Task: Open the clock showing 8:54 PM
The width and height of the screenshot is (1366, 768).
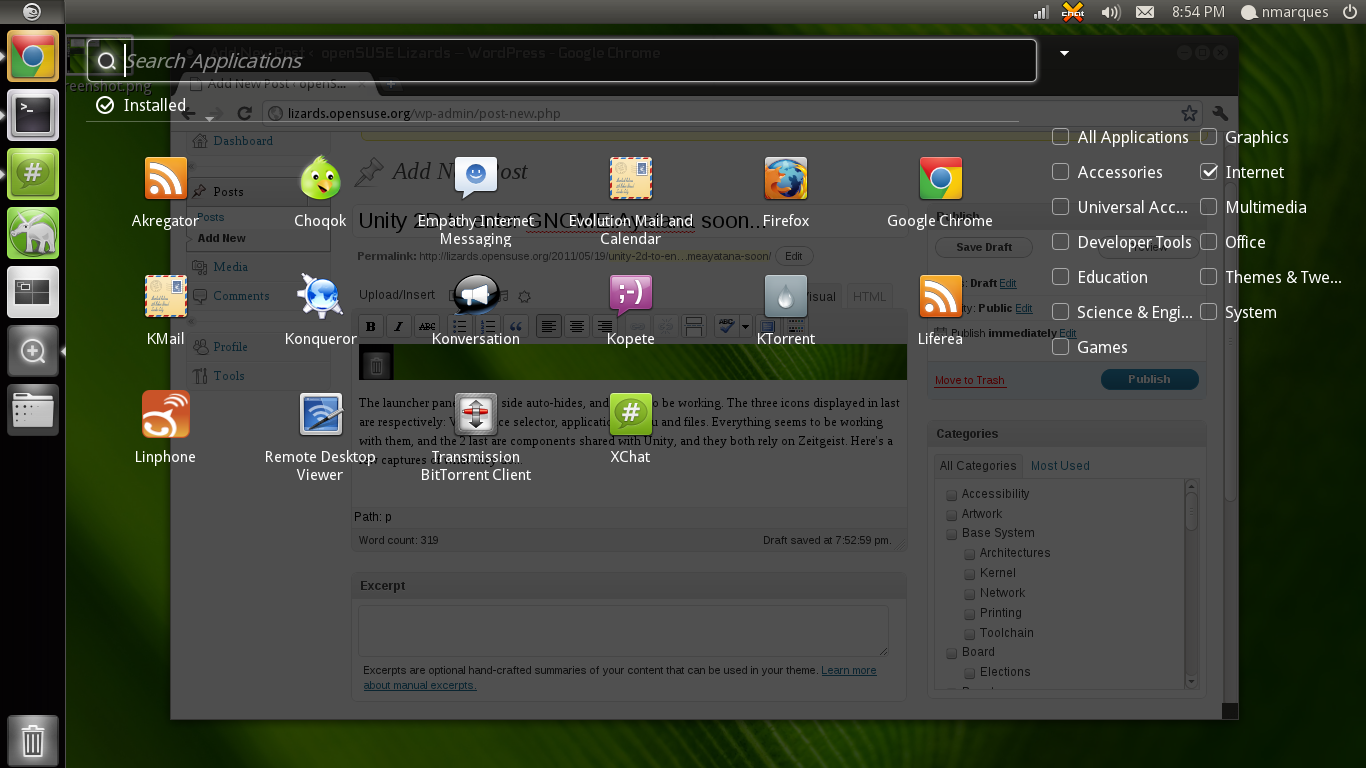Action: pos(1198,12)
